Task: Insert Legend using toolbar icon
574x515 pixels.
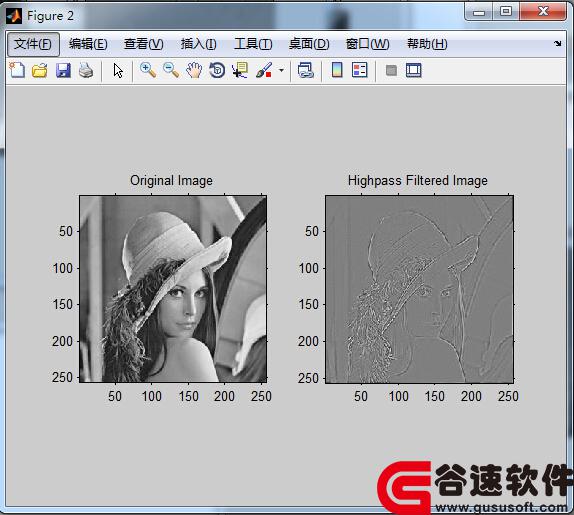Action: [x=359, y=70]
